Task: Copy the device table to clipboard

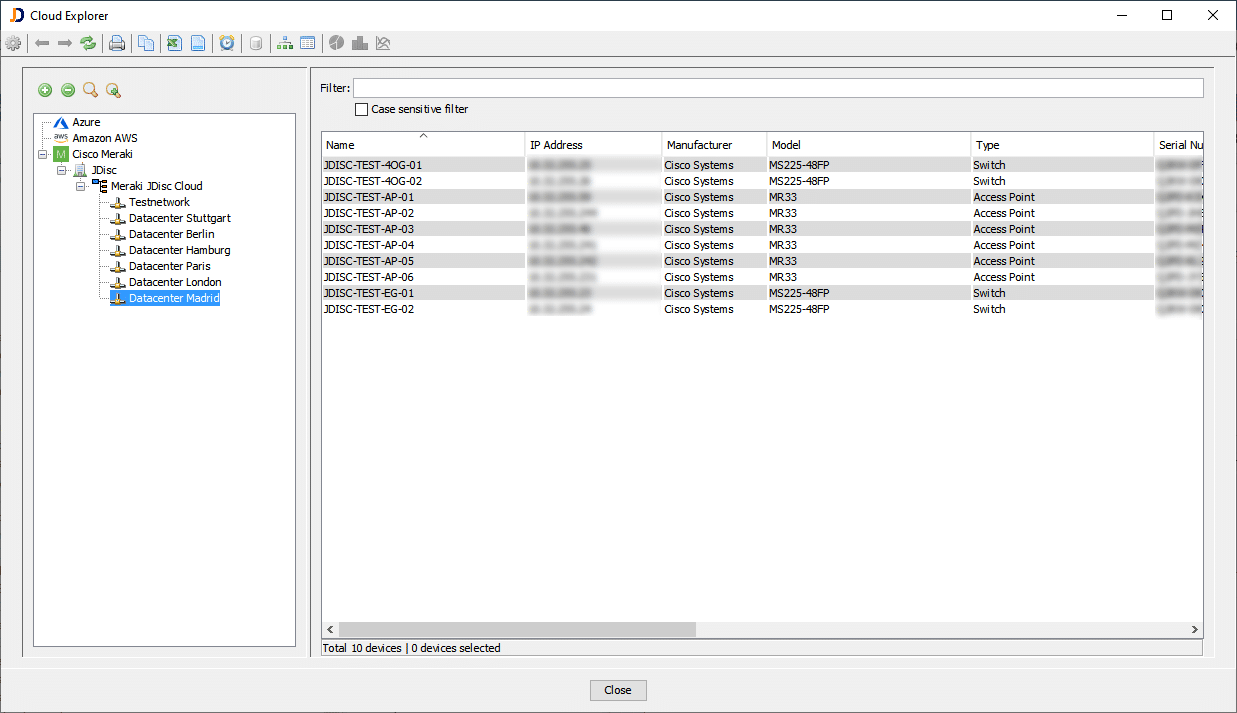Action: (x=145, y=43)
